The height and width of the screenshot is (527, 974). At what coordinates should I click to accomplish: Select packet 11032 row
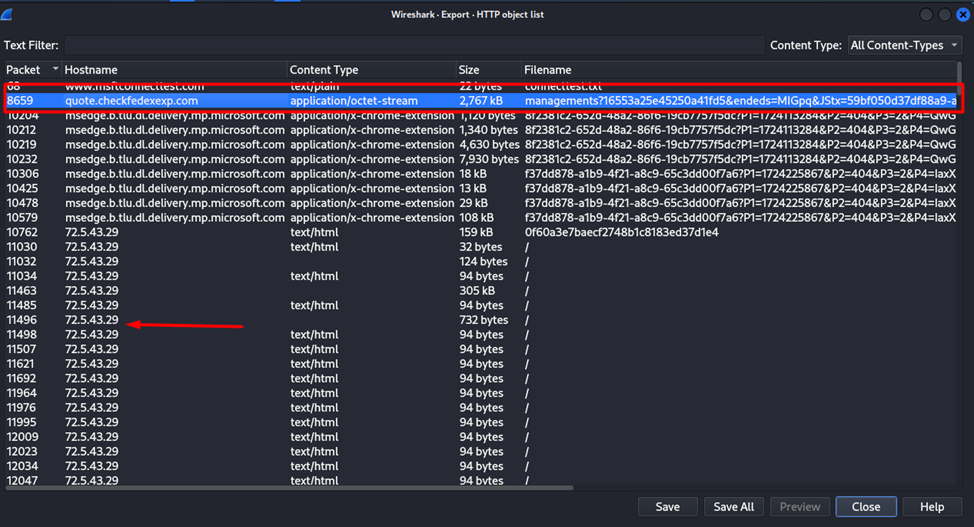point(481,262)
